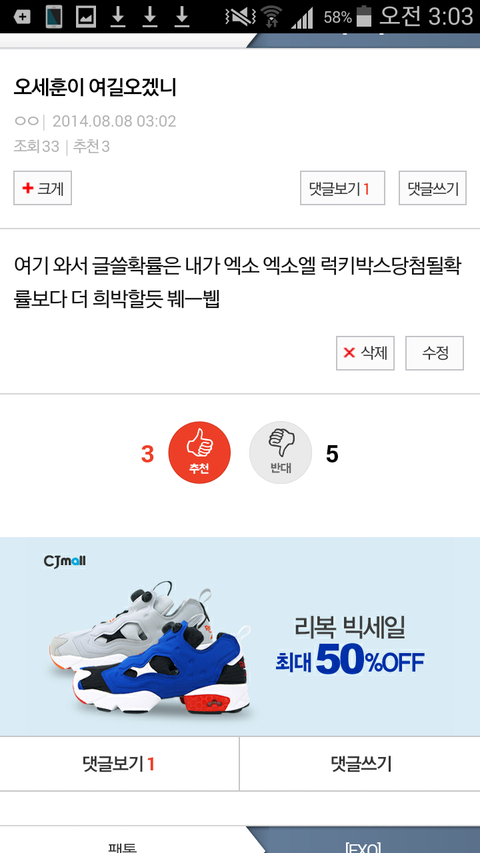480x853 pixels.
Task: Tap the red thumbs-up 추천 button
Action: click(x=199, y=453)
